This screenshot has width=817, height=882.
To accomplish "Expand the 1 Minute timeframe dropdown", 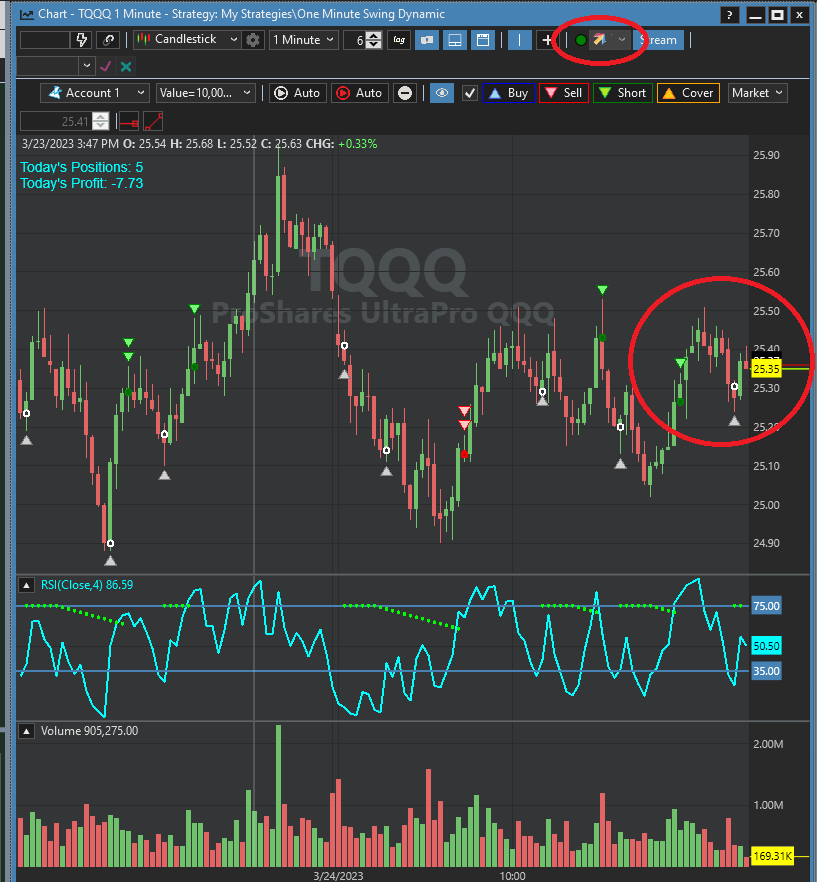I will coord(303,40).
